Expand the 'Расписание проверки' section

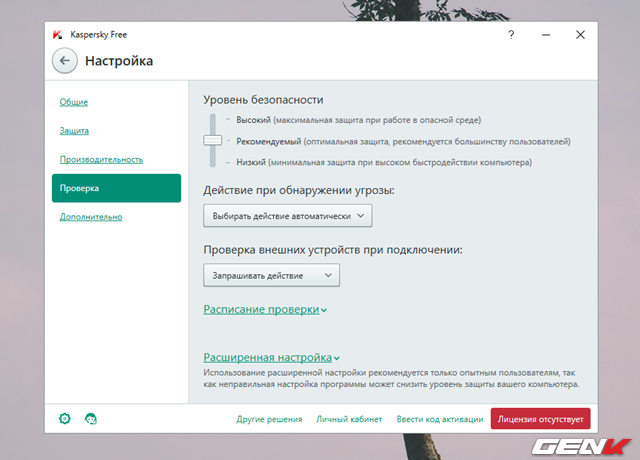[x=265, y=310]
